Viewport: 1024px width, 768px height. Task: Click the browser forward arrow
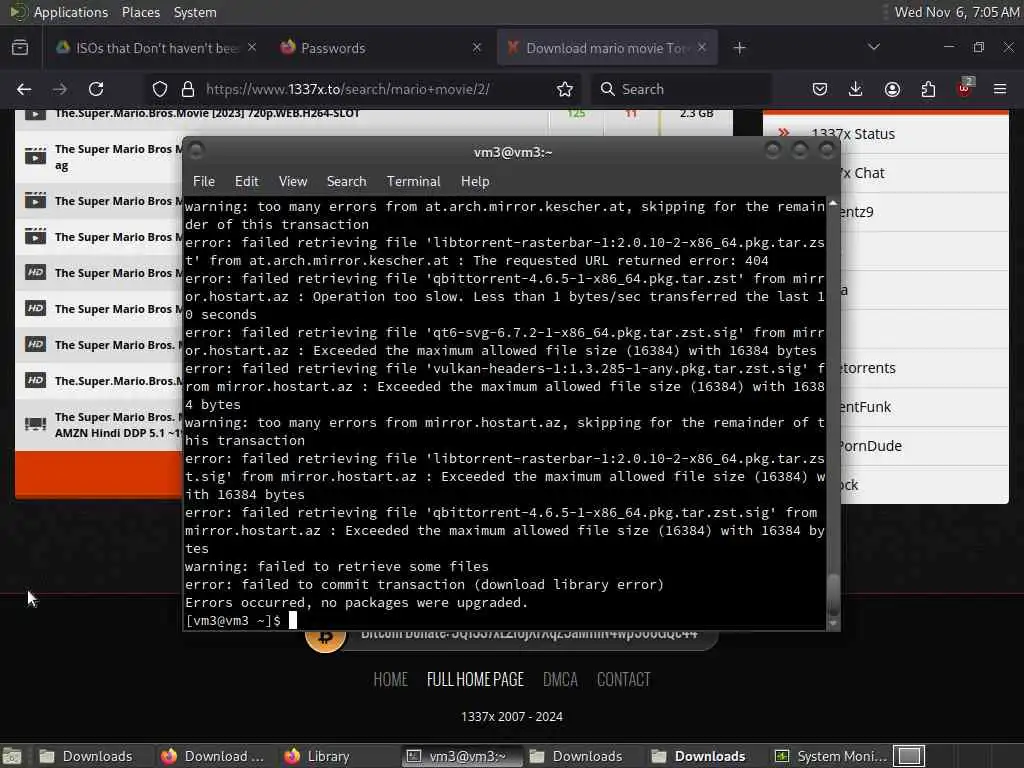tap(59, 89)
